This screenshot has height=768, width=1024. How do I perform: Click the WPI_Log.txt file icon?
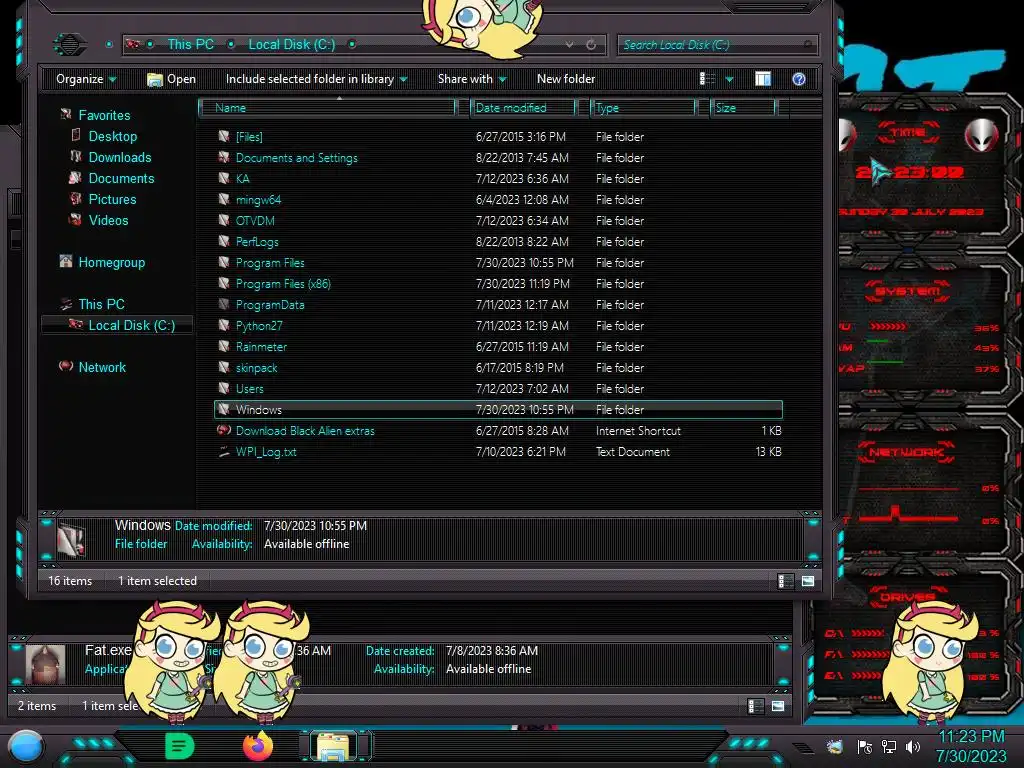point(224,451)
